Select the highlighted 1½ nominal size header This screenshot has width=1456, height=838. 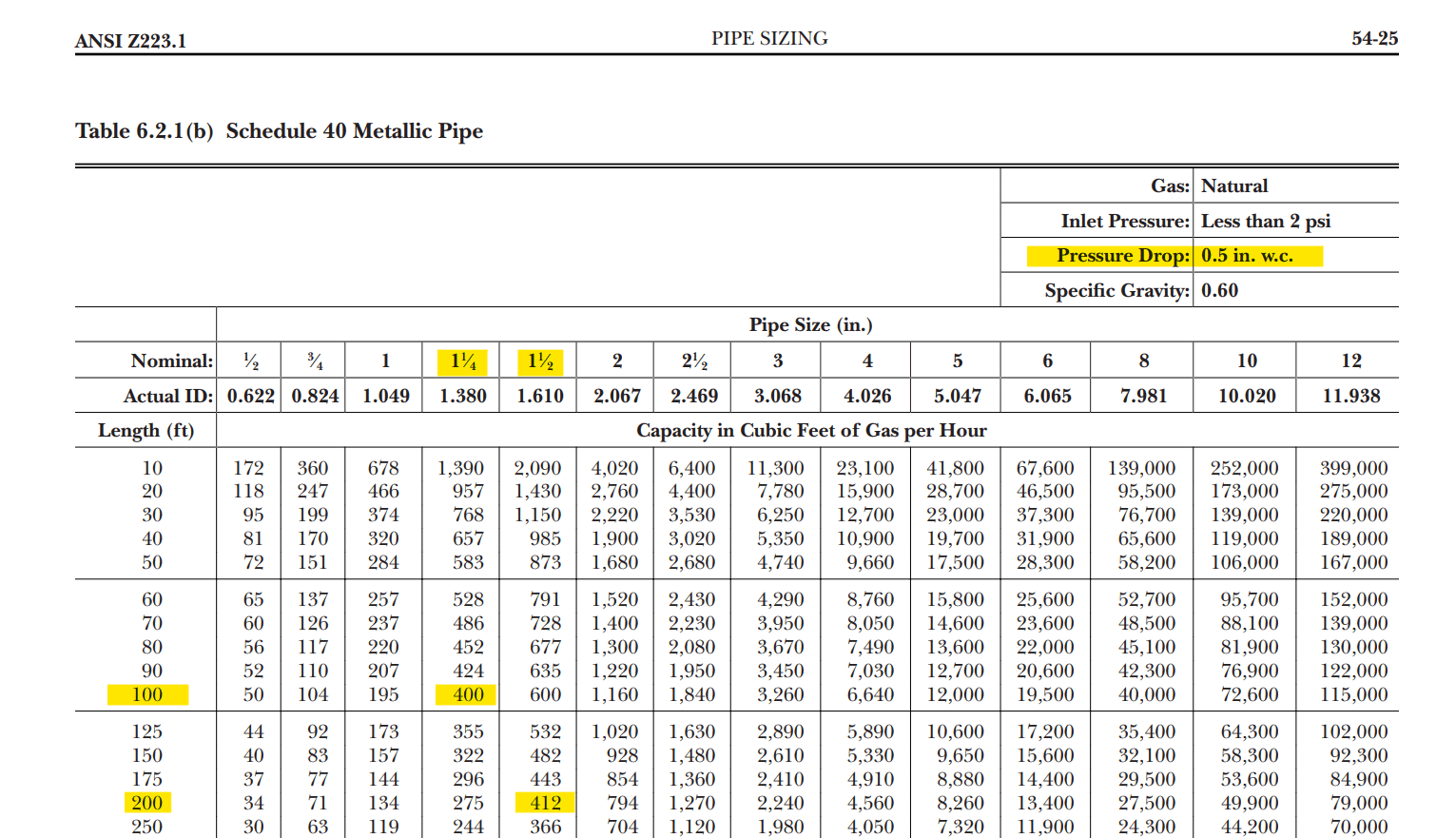point(540,361)
